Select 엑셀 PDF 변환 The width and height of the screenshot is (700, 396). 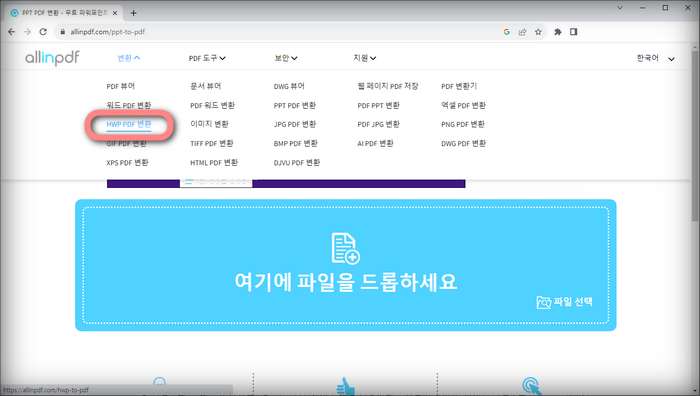[463, 105]
